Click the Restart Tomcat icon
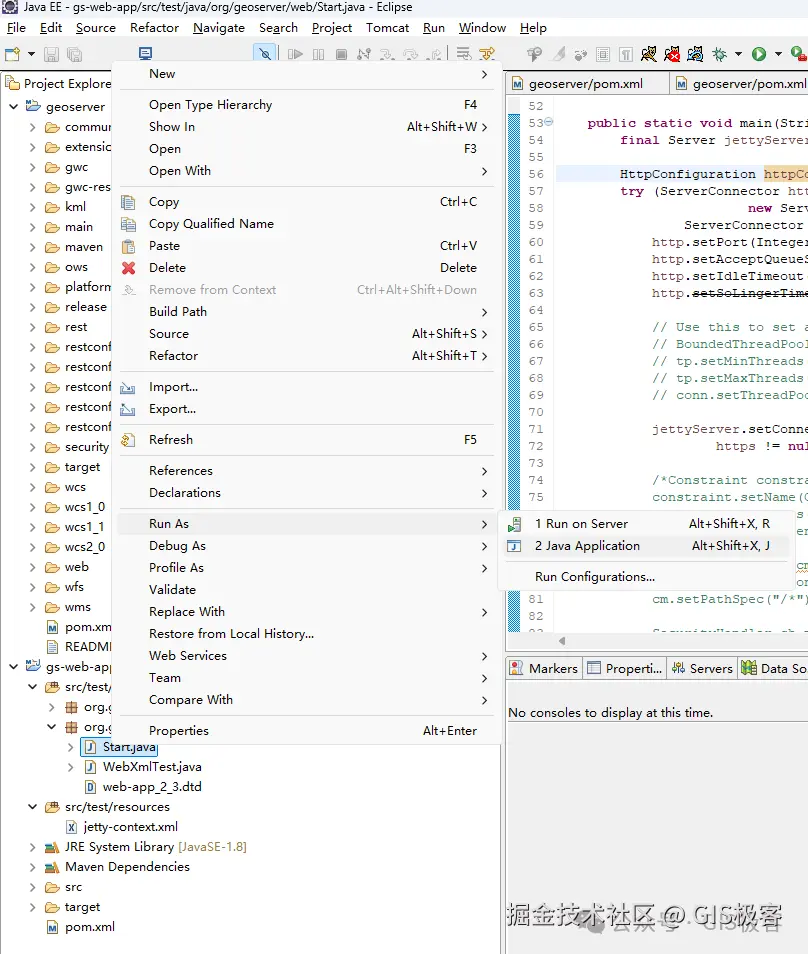The image size is (808, 954). pyautogui.click(x=695, y=54)
